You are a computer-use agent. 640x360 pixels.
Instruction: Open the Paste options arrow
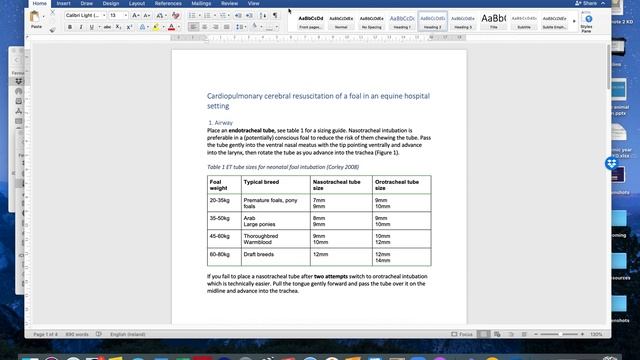[43, 17]
